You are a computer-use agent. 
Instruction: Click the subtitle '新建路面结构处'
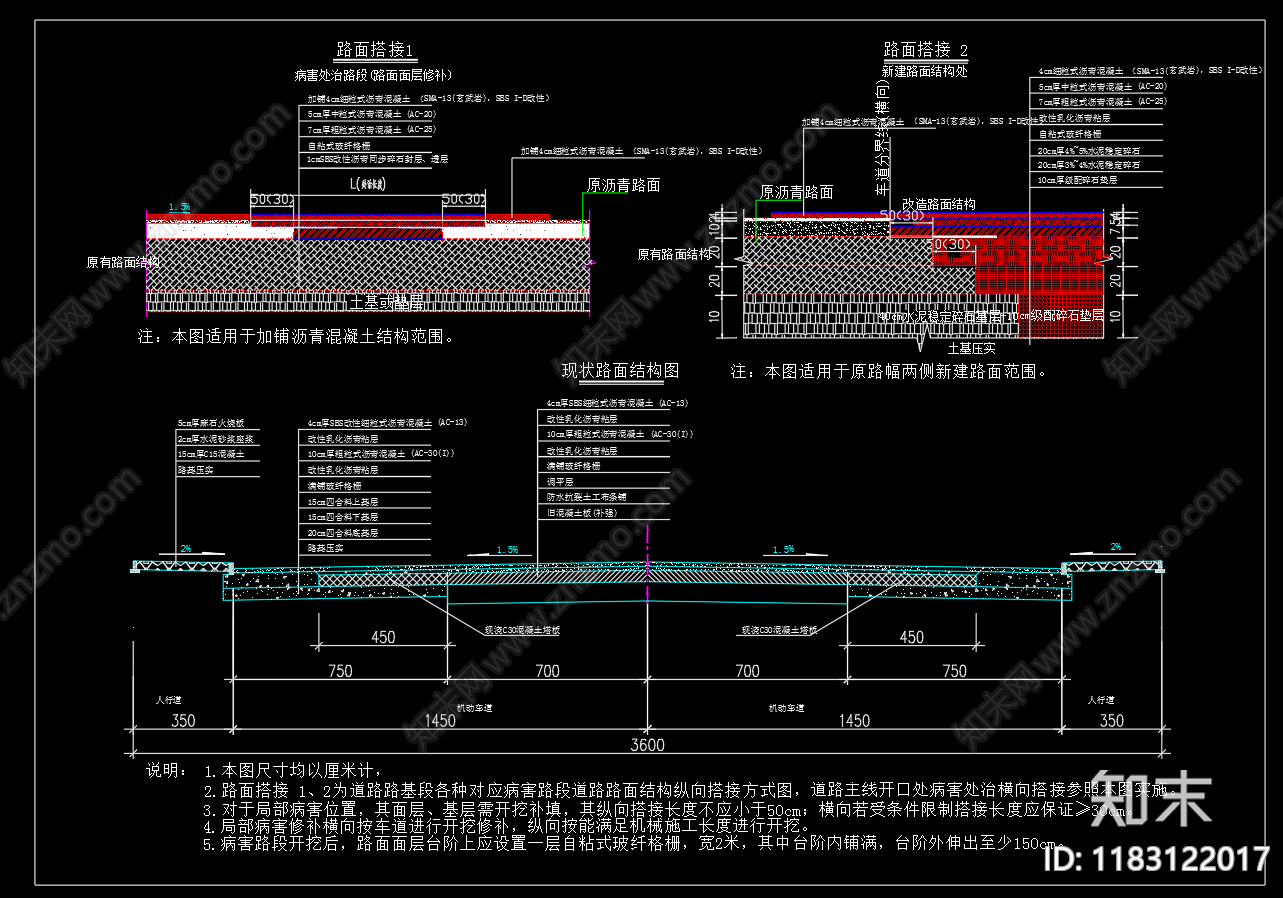point(924,72)
